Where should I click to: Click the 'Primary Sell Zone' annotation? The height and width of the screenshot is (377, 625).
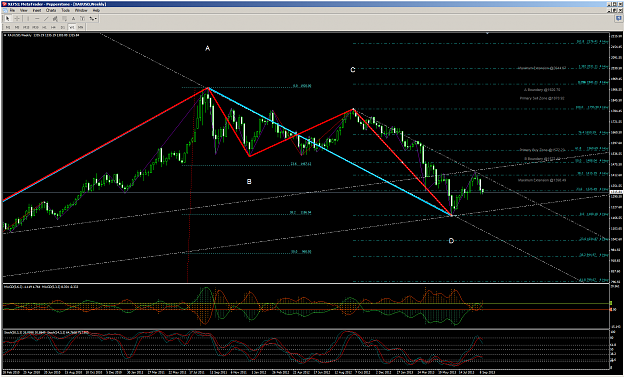[x=542, y=98]
